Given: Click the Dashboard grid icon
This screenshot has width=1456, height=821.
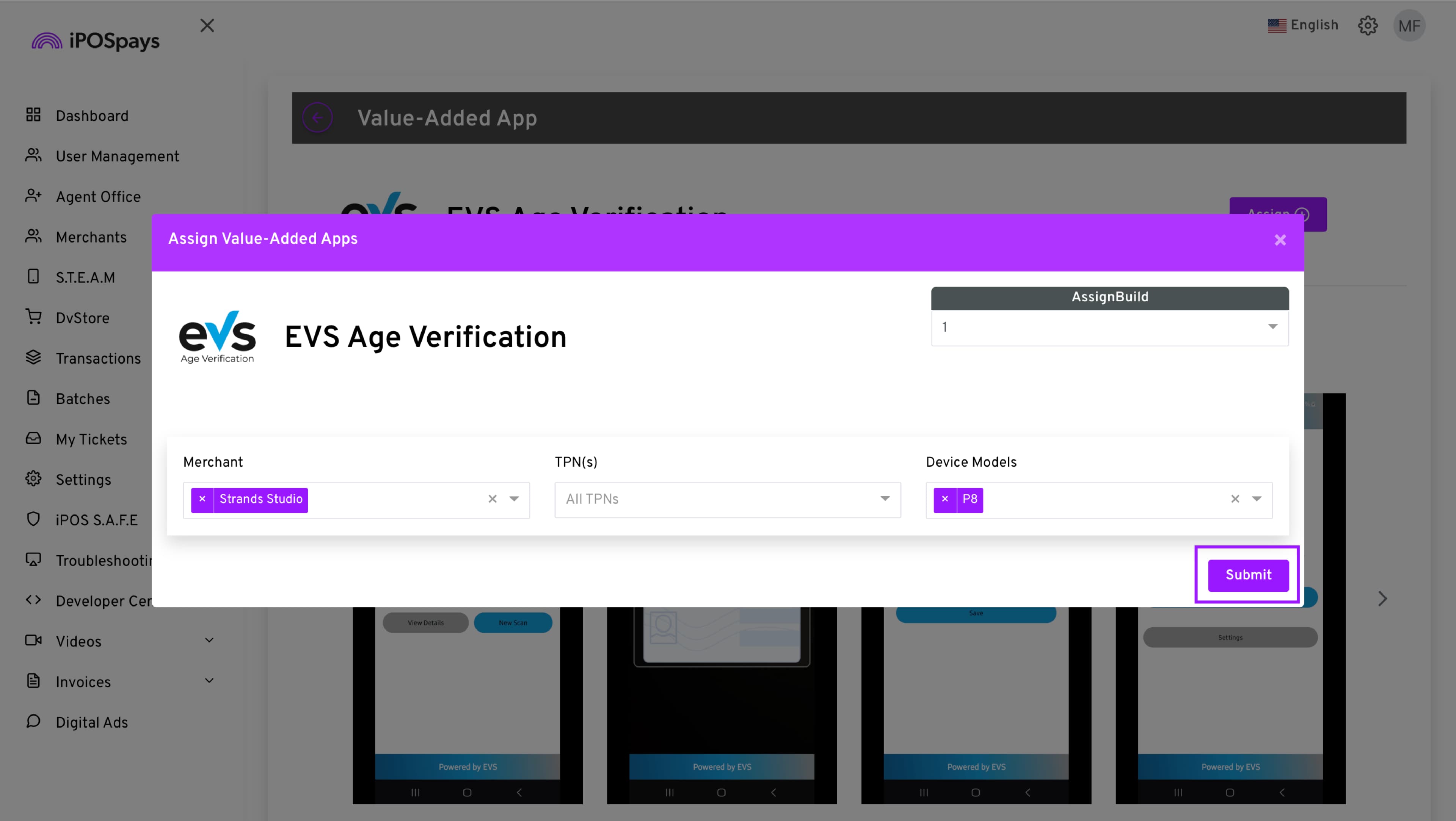Looking at the screenshot, I should tap(33, 115).
